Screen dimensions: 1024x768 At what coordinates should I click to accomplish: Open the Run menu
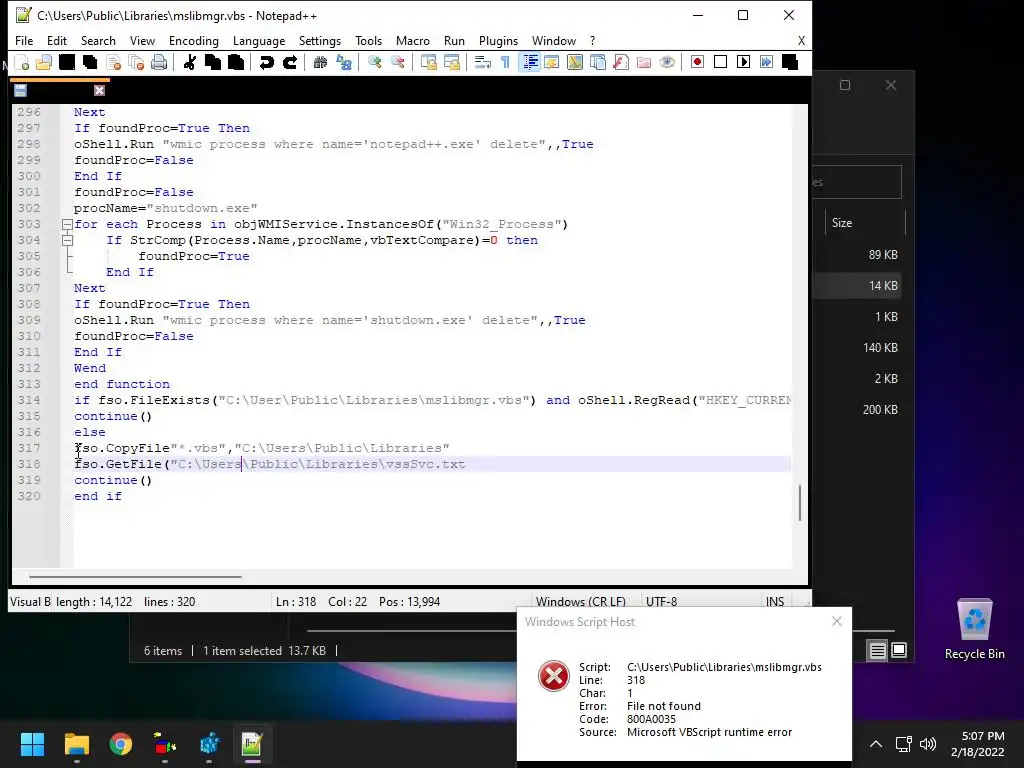(x=455, y=40)
